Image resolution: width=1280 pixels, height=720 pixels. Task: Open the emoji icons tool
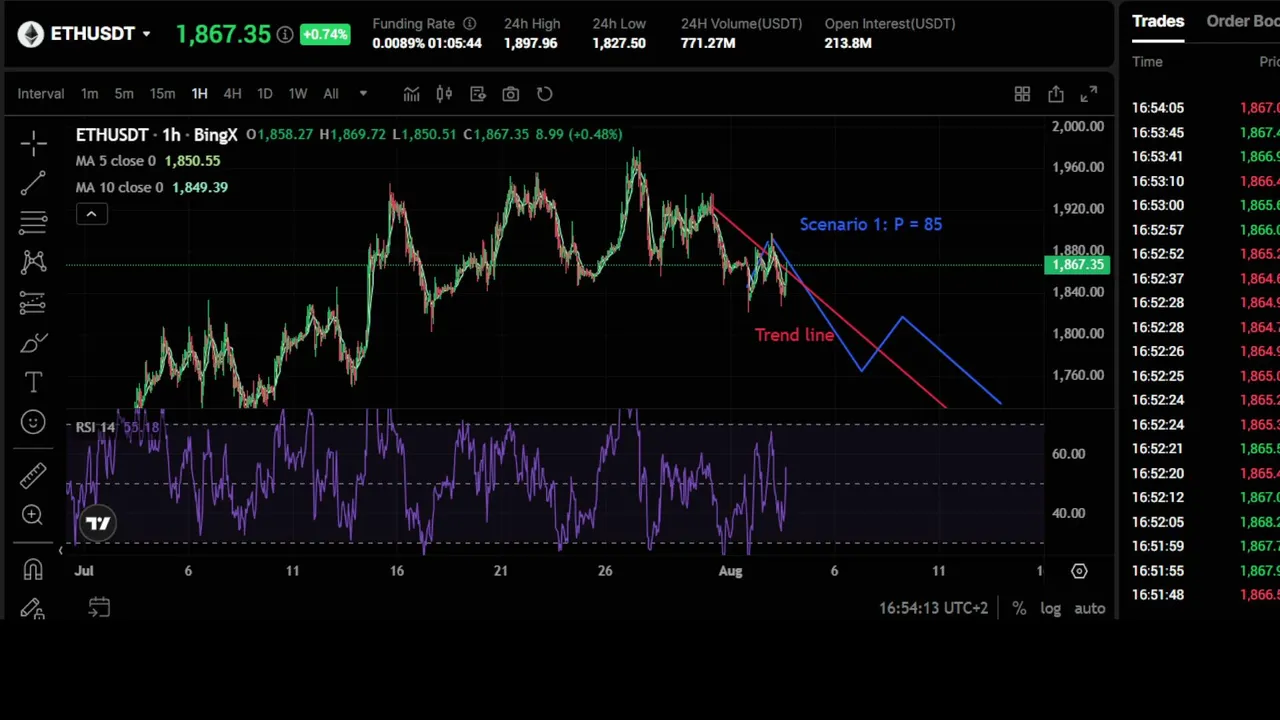[33, 423]
